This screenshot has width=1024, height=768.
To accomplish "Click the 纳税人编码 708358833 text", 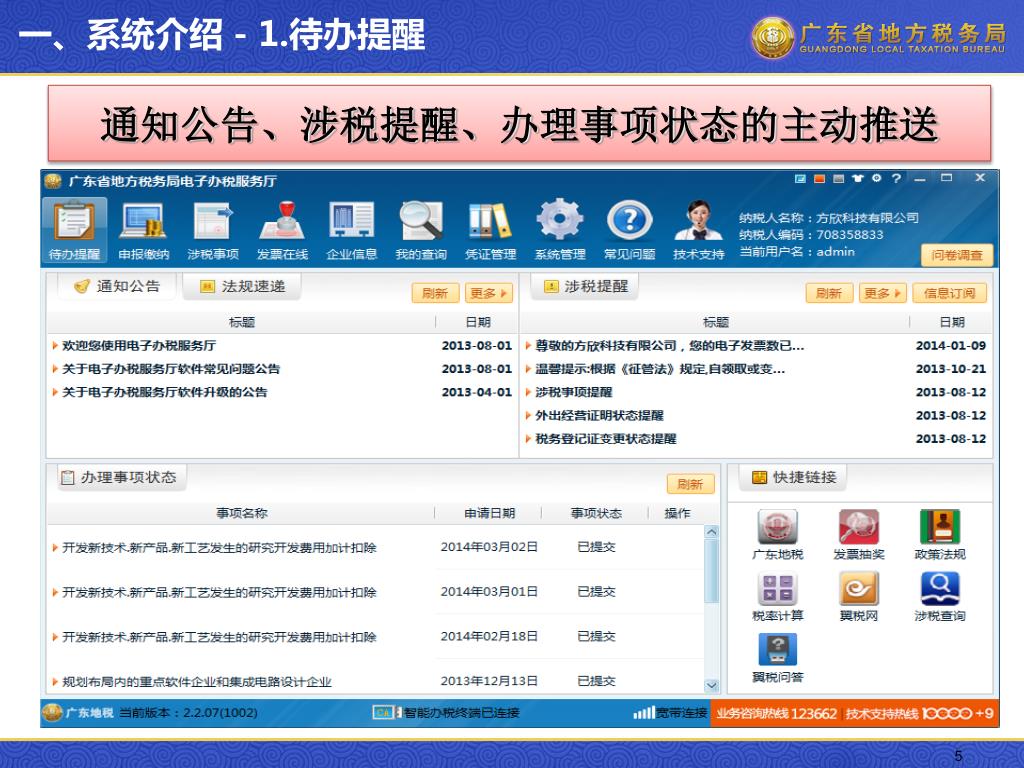I will click(811, 234).
